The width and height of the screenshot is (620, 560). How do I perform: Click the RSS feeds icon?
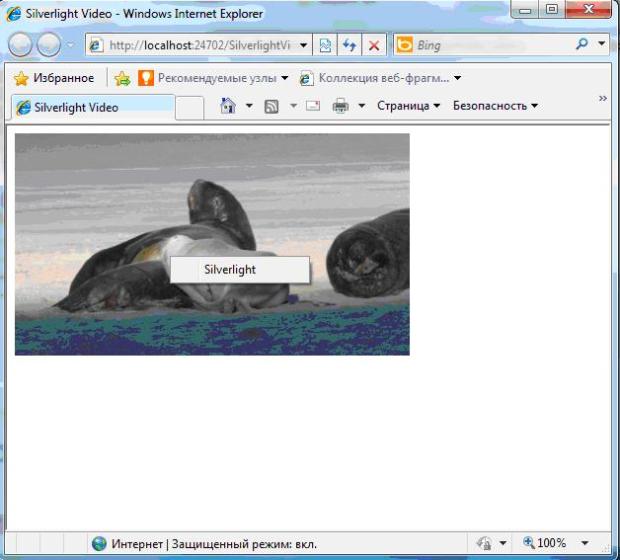tap(271, 106)
